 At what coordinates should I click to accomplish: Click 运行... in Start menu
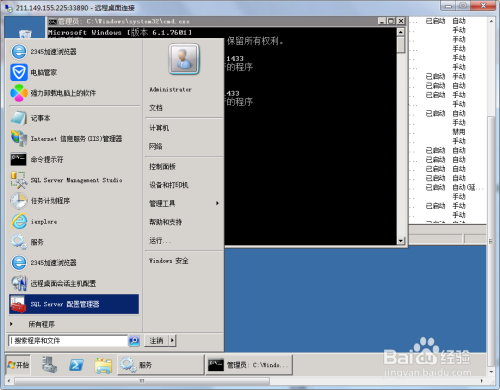[160, 240]
